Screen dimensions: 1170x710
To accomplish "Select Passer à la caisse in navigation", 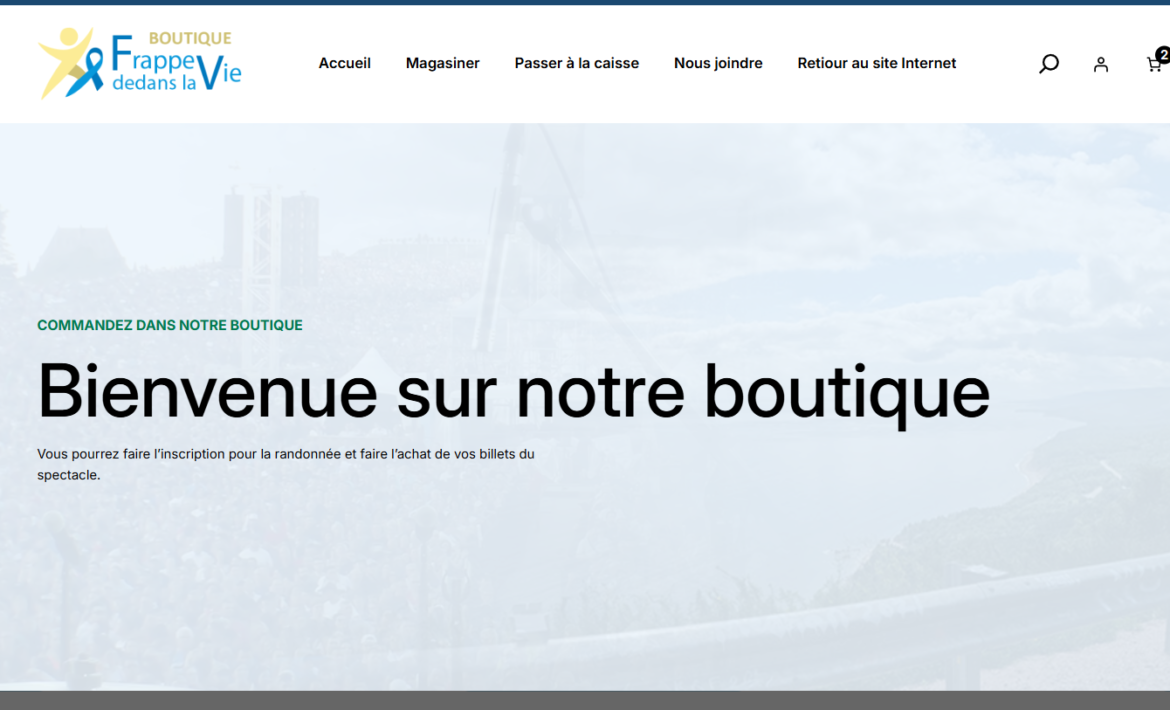I will pos(576,63).
